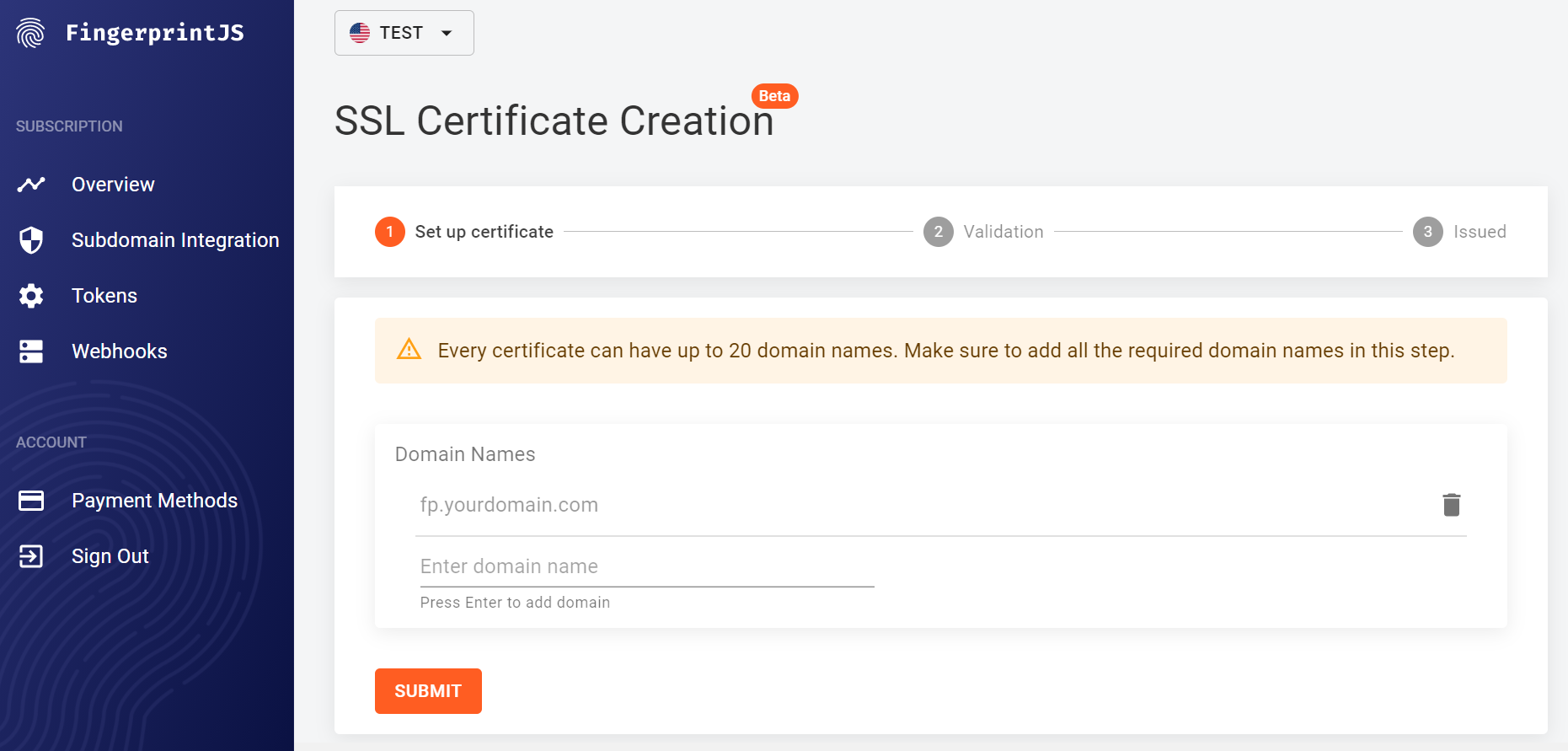Click the ACCOUNT section label
This screenshot has height=751, width=1568.
tap(51, 443)
